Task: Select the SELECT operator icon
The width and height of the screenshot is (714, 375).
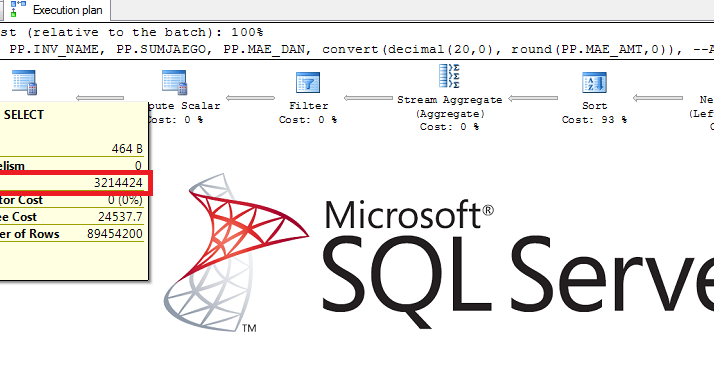Action: [x=24, y=82]
